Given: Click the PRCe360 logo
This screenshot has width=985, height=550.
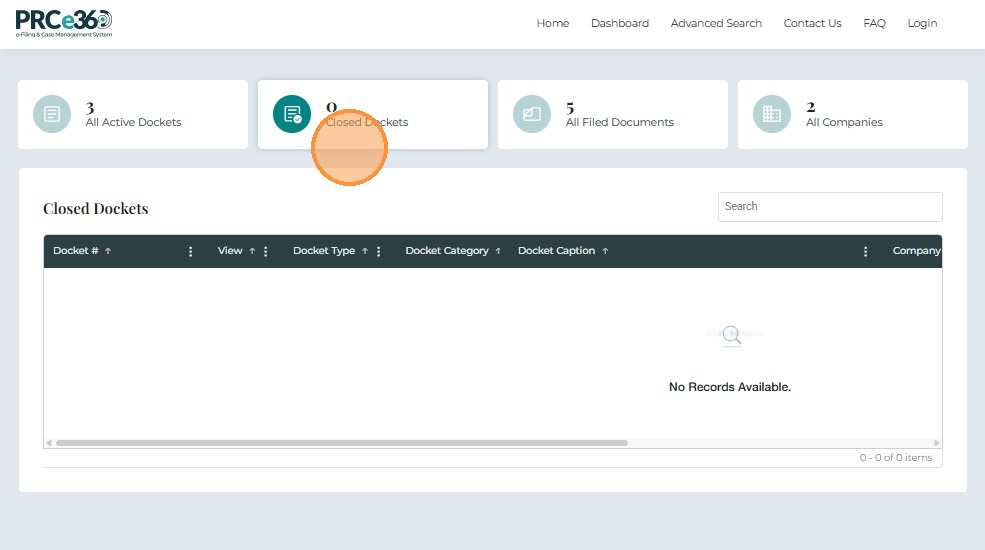Looking at the screenshot, I should point(63,23).
